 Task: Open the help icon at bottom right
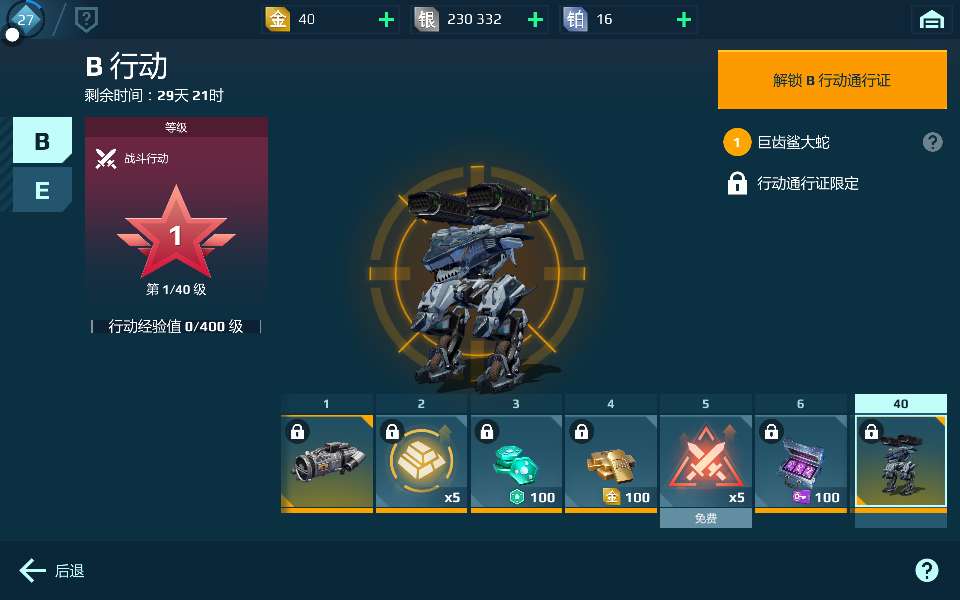[x=926, y=570]
